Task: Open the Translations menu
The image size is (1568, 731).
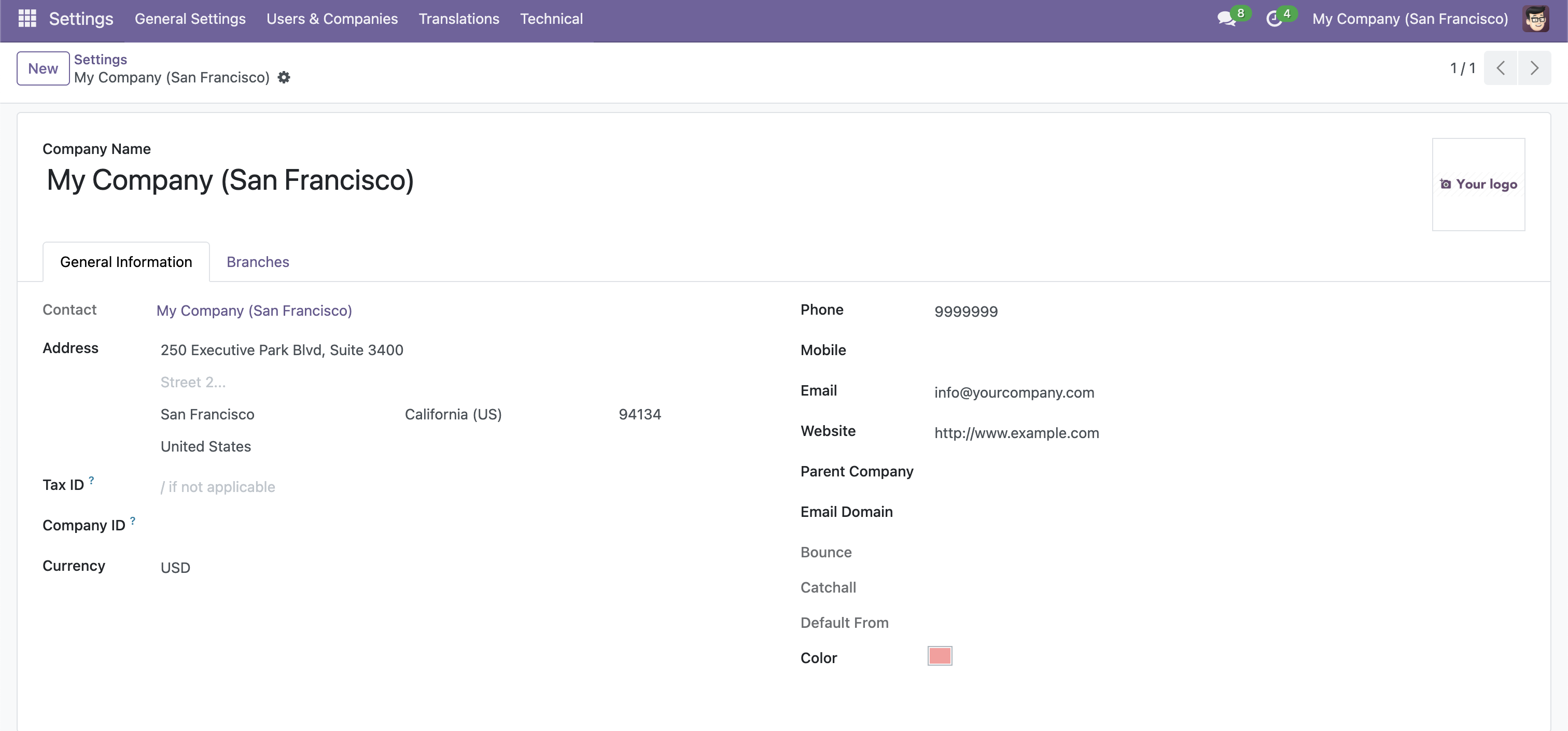Action: 458,18
